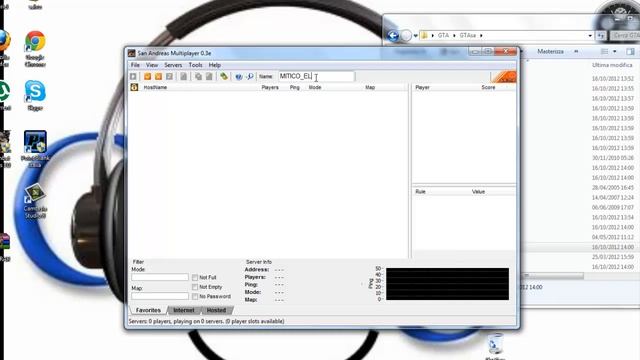Image resolution: width=640 pixels, height=360 pixels.
Task: Show more Explorer toolbar commands chevron
Action: point(576,51)
